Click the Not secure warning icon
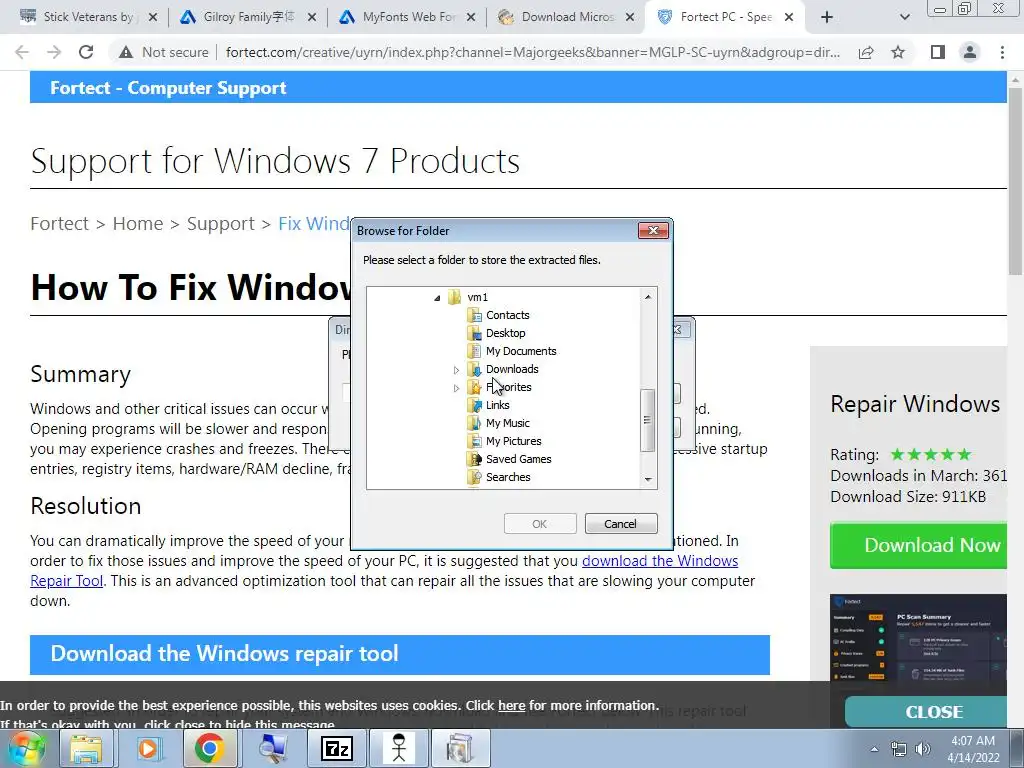The height and width of the screenshot is (768, 1024). pos(126,52)
